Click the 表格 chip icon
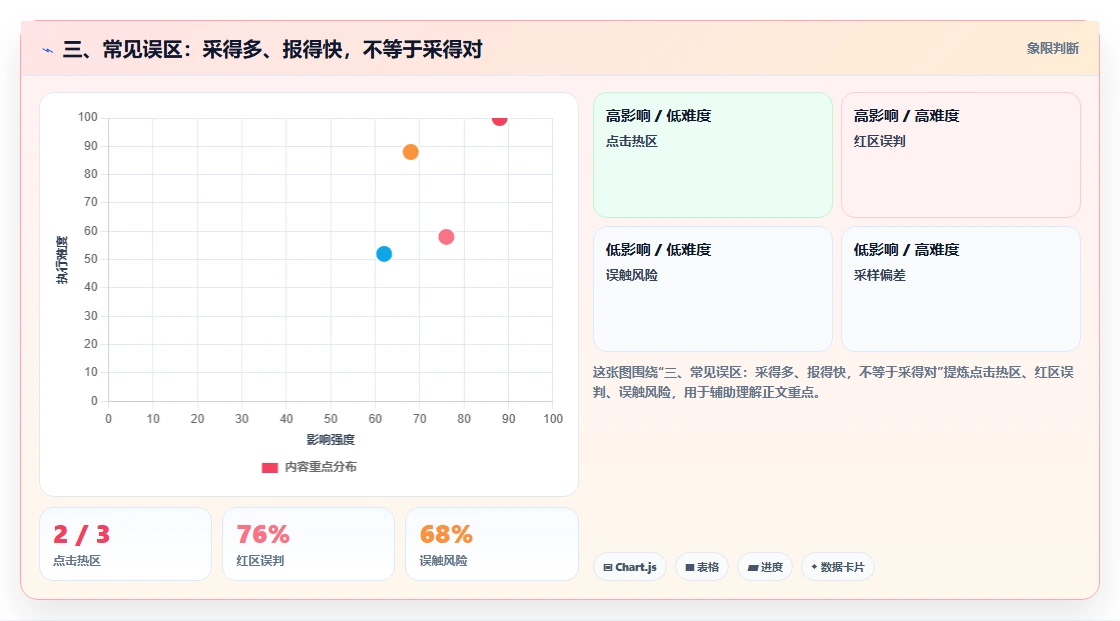The width and height of the screenshot is (1120, 621). click(690, 567)
